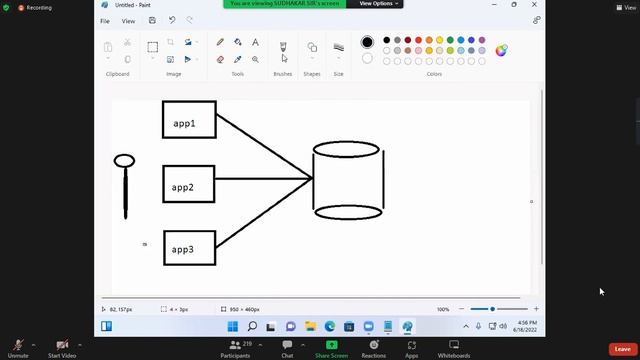
Task: Open the Windows Start menu
Action: tap(233, 326)
